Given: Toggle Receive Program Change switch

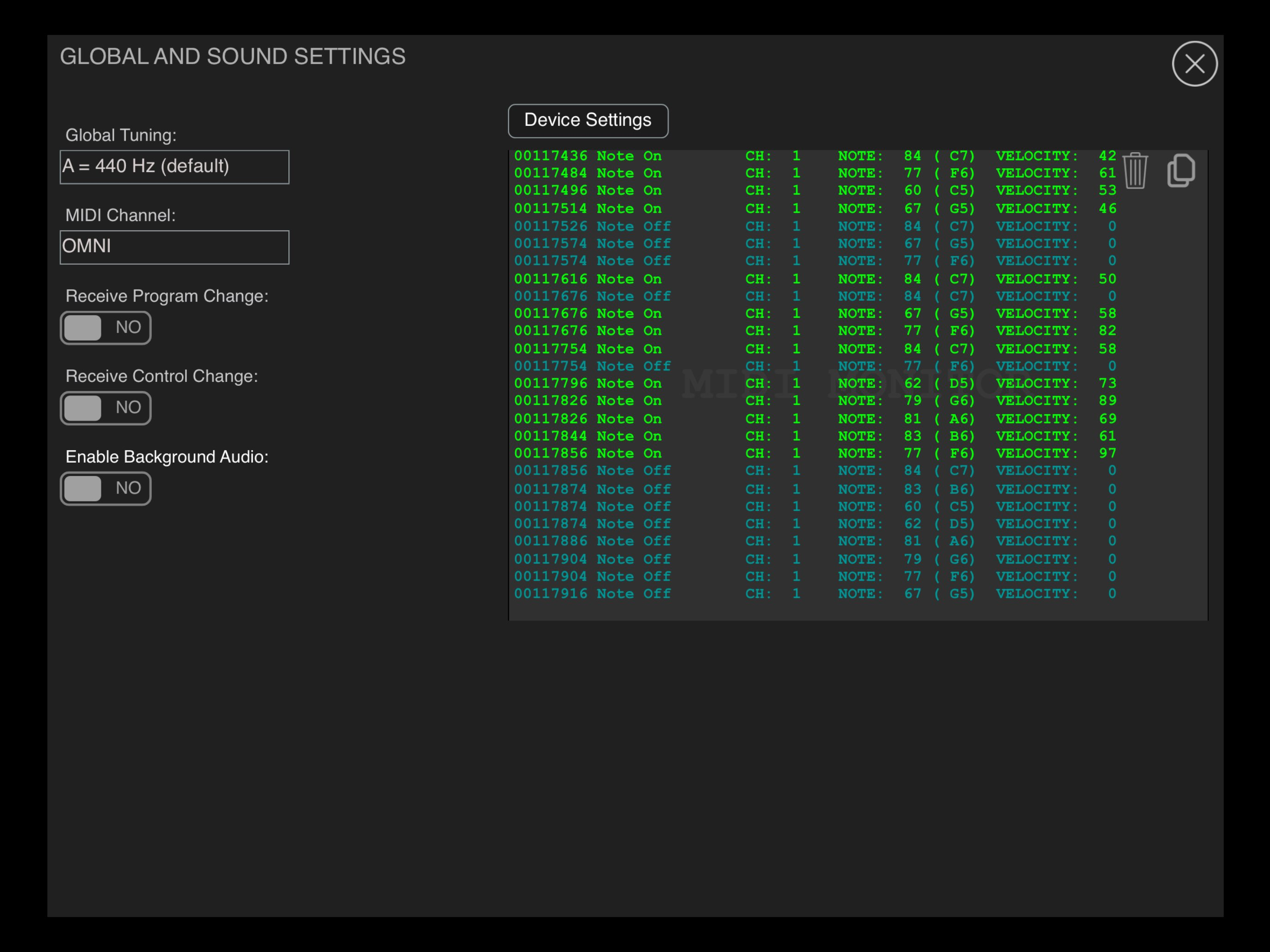Looking at the screenshot, I should tap(106, 327).
